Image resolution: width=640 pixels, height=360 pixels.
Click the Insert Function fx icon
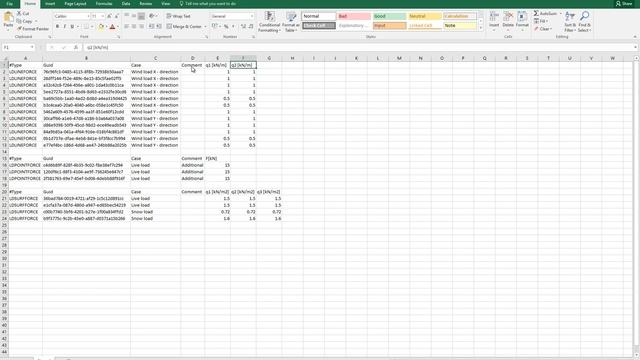[x=76, y=47]
